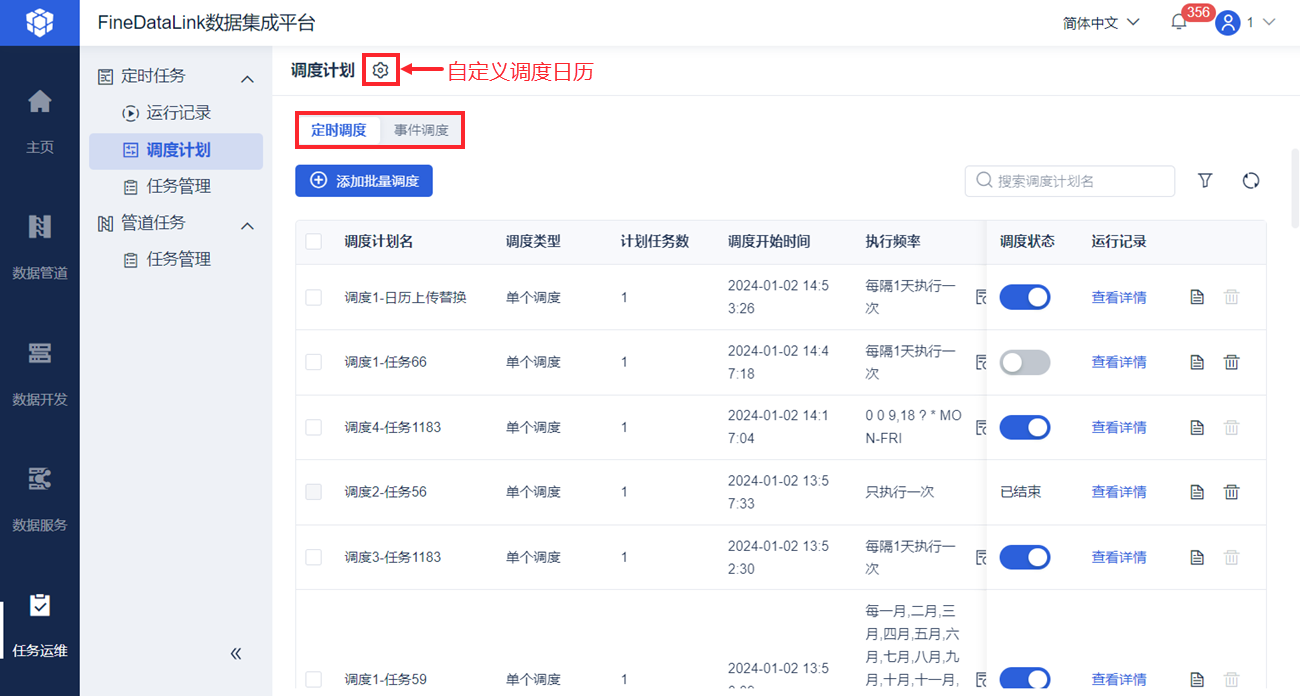Collapse the 定时任务 tree section
1300x696 pixels.
[247, 78]
